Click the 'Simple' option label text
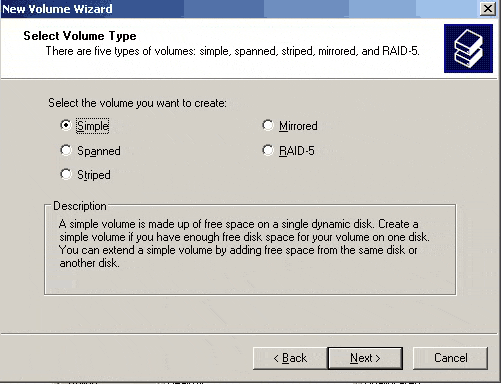 coord(93,126)
